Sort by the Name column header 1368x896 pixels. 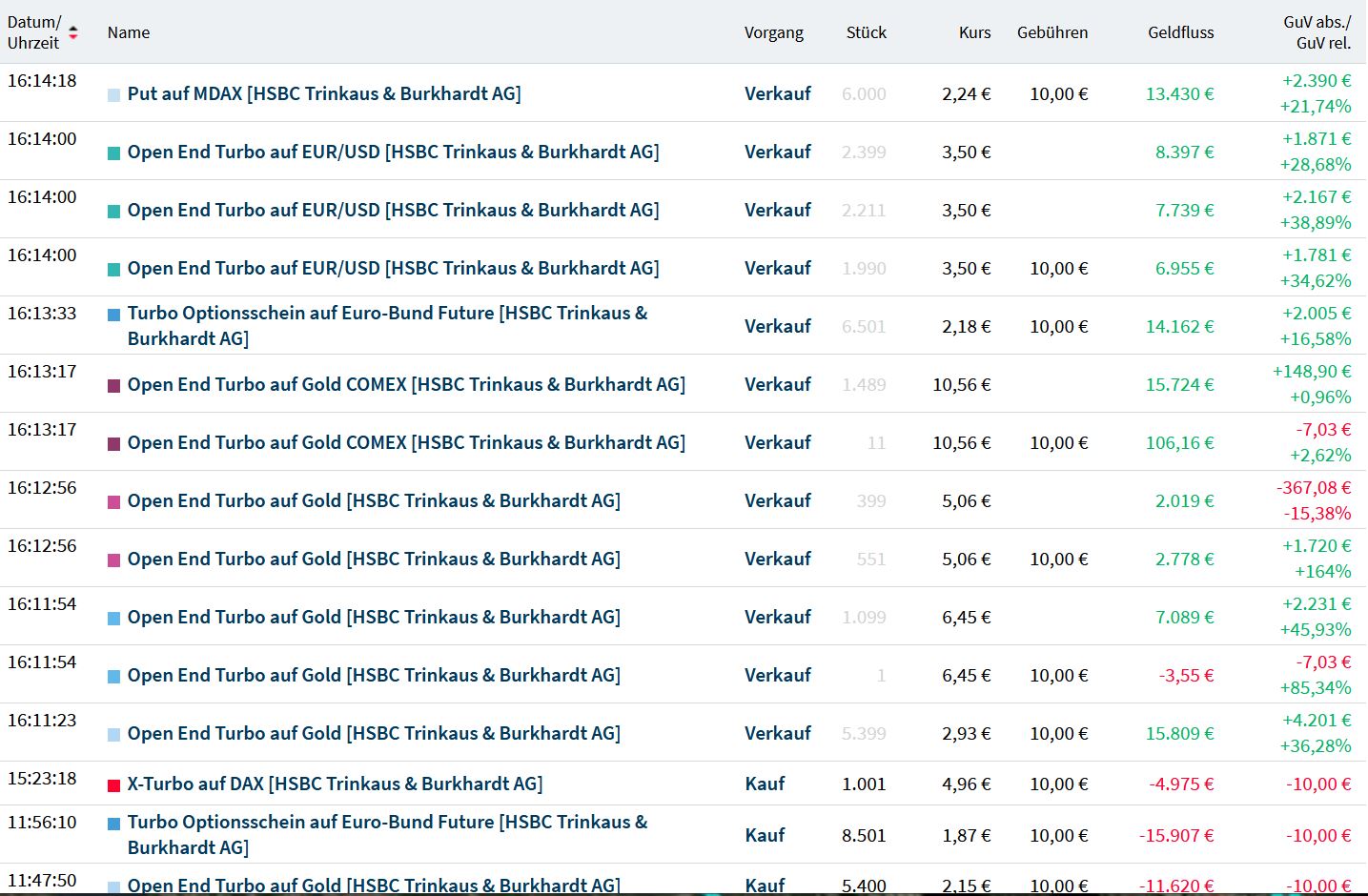[x=129, y=32]
